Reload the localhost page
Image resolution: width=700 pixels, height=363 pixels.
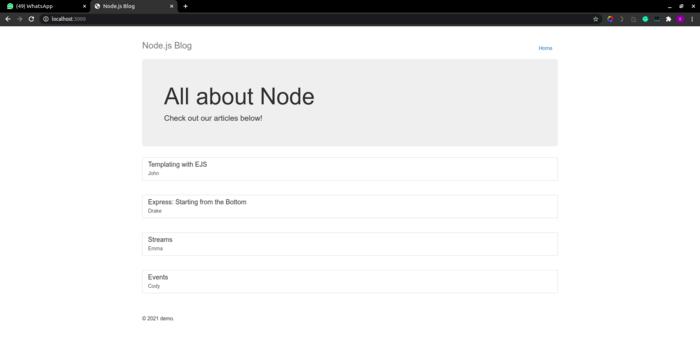click(31, 19)
